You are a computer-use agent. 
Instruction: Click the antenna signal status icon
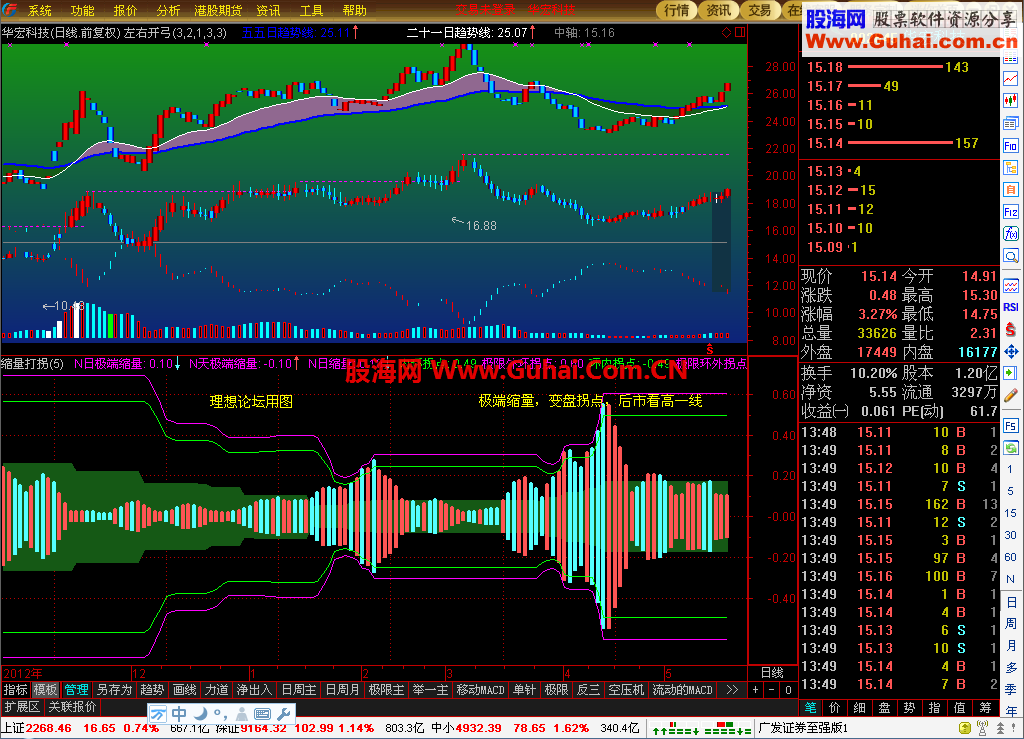pyautogui.click(x=982, y=727)
